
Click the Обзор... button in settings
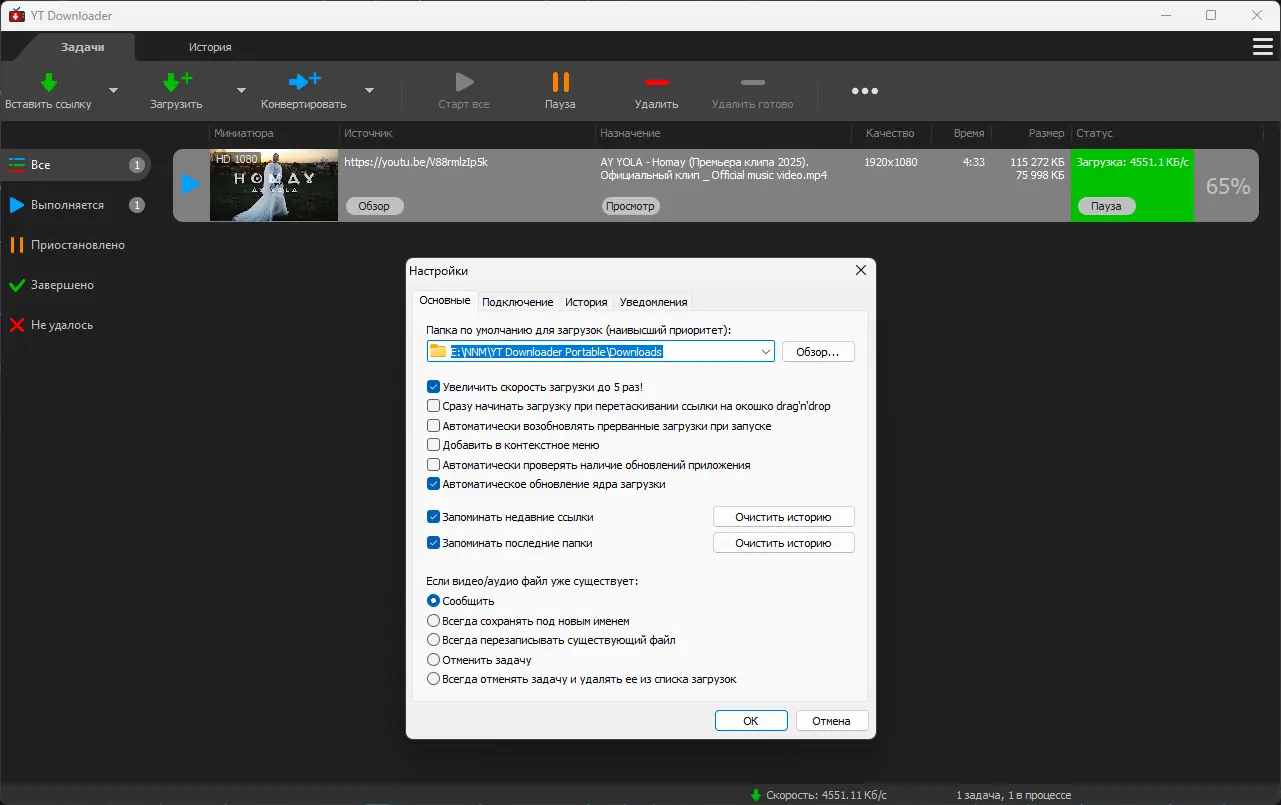coord(818,352)
